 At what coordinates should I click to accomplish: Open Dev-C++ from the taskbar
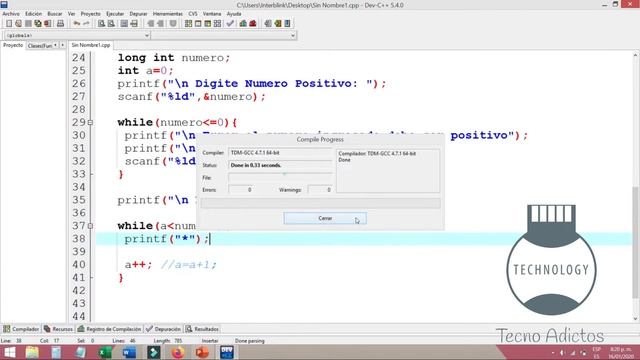coord(227,352)
